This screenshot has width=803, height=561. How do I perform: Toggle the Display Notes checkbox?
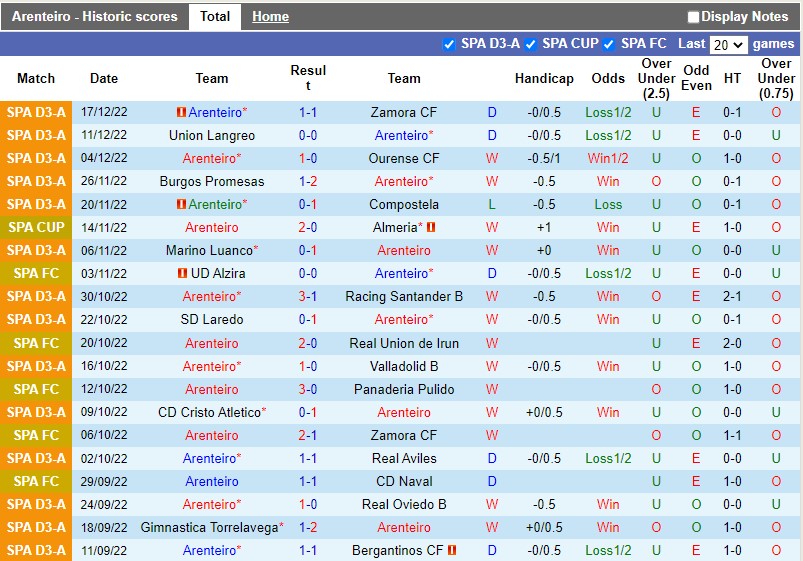click(x=693, y=17)
